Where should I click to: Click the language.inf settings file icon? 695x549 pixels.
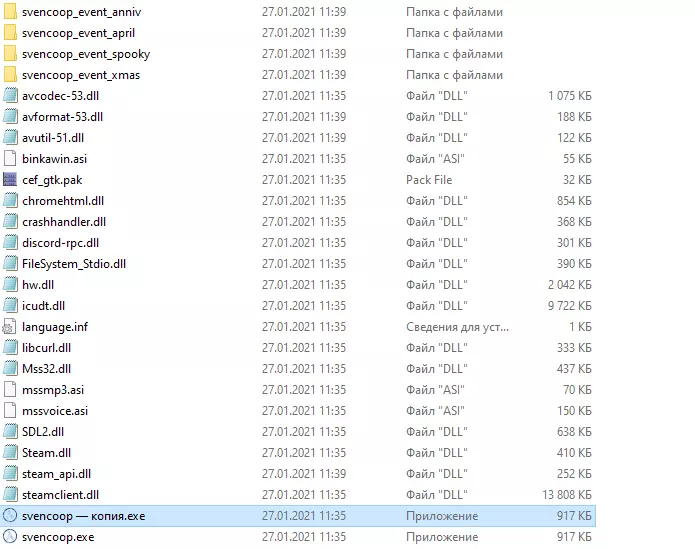tap(10, 327)
